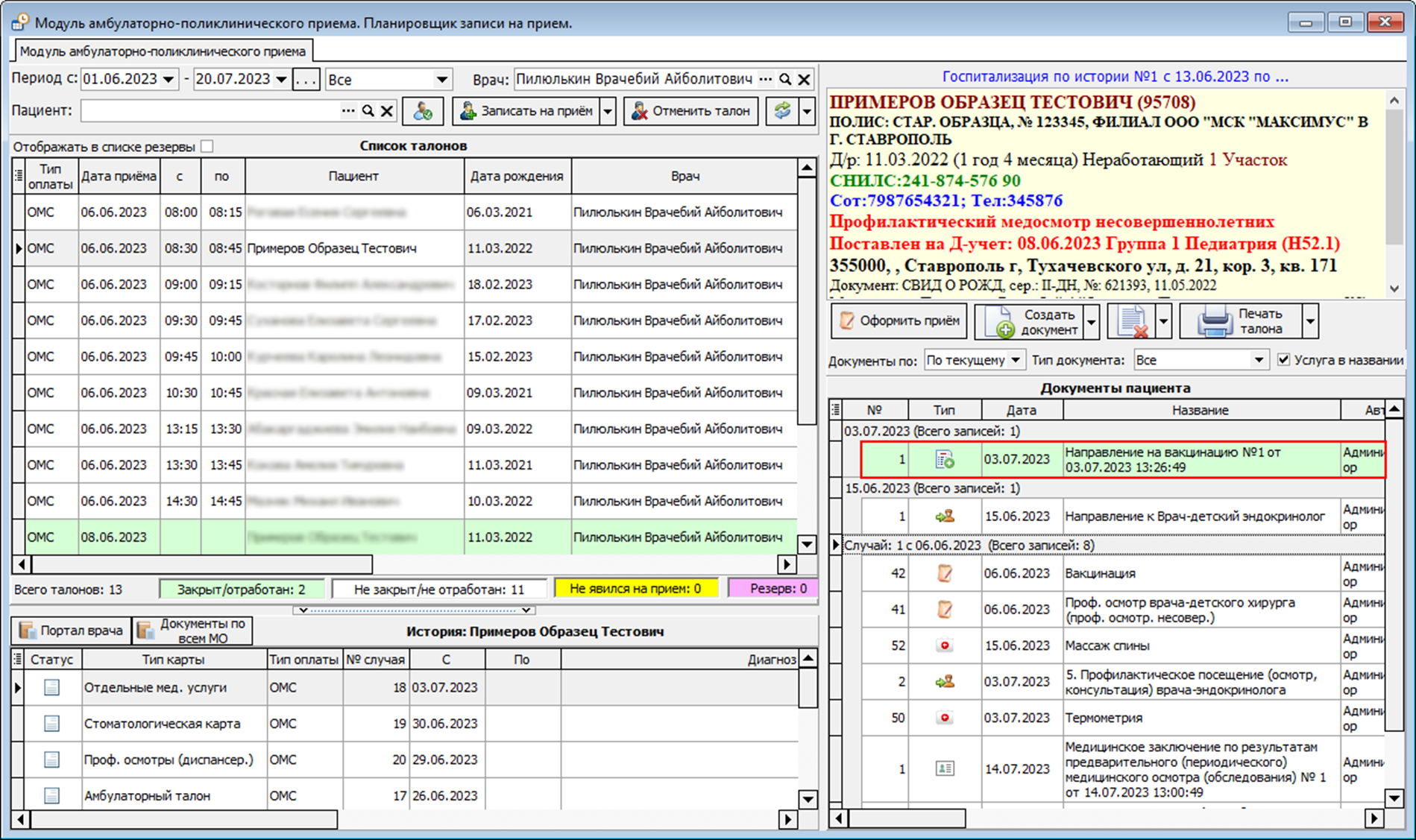Enable Отображать в списке резервы checkbox

coord(207,146)
